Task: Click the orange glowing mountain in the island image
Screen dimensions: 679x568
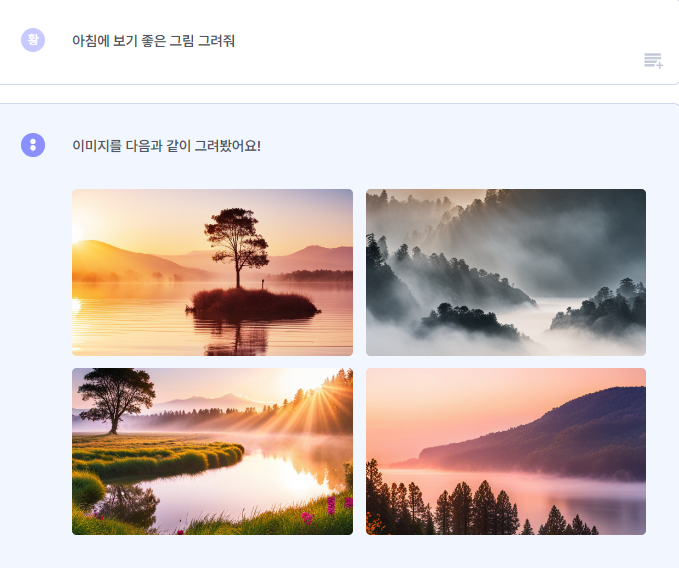Action: [126, 261]
